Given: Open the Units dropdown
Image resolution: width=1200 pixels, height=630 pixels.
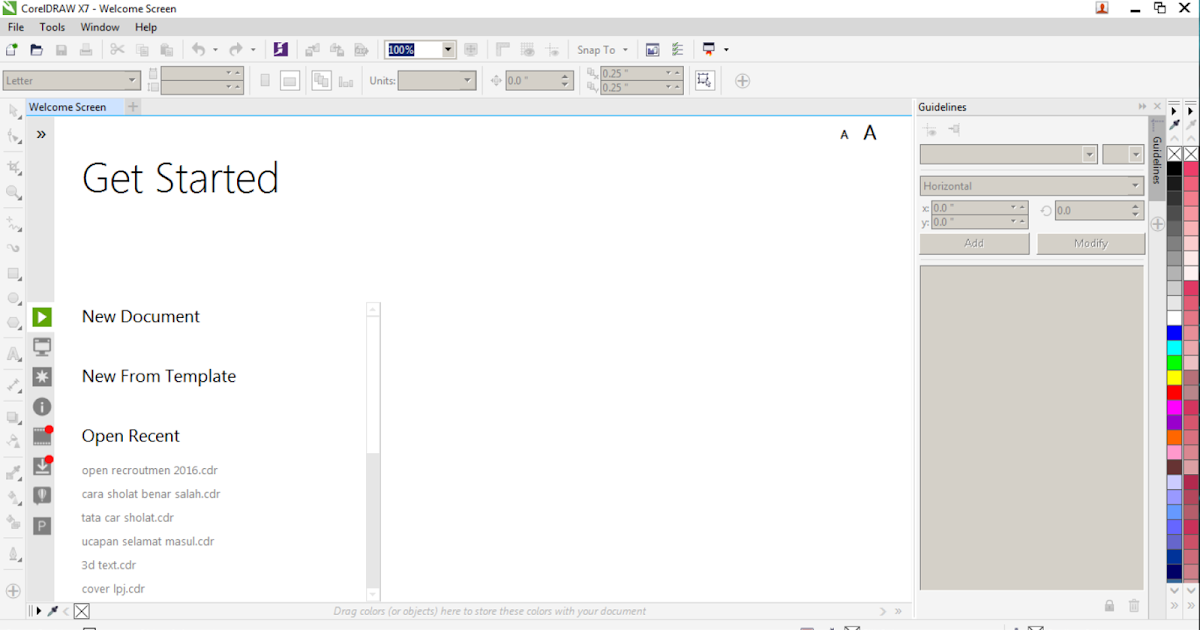Looking at the screenshot, I should coord(436,81).
